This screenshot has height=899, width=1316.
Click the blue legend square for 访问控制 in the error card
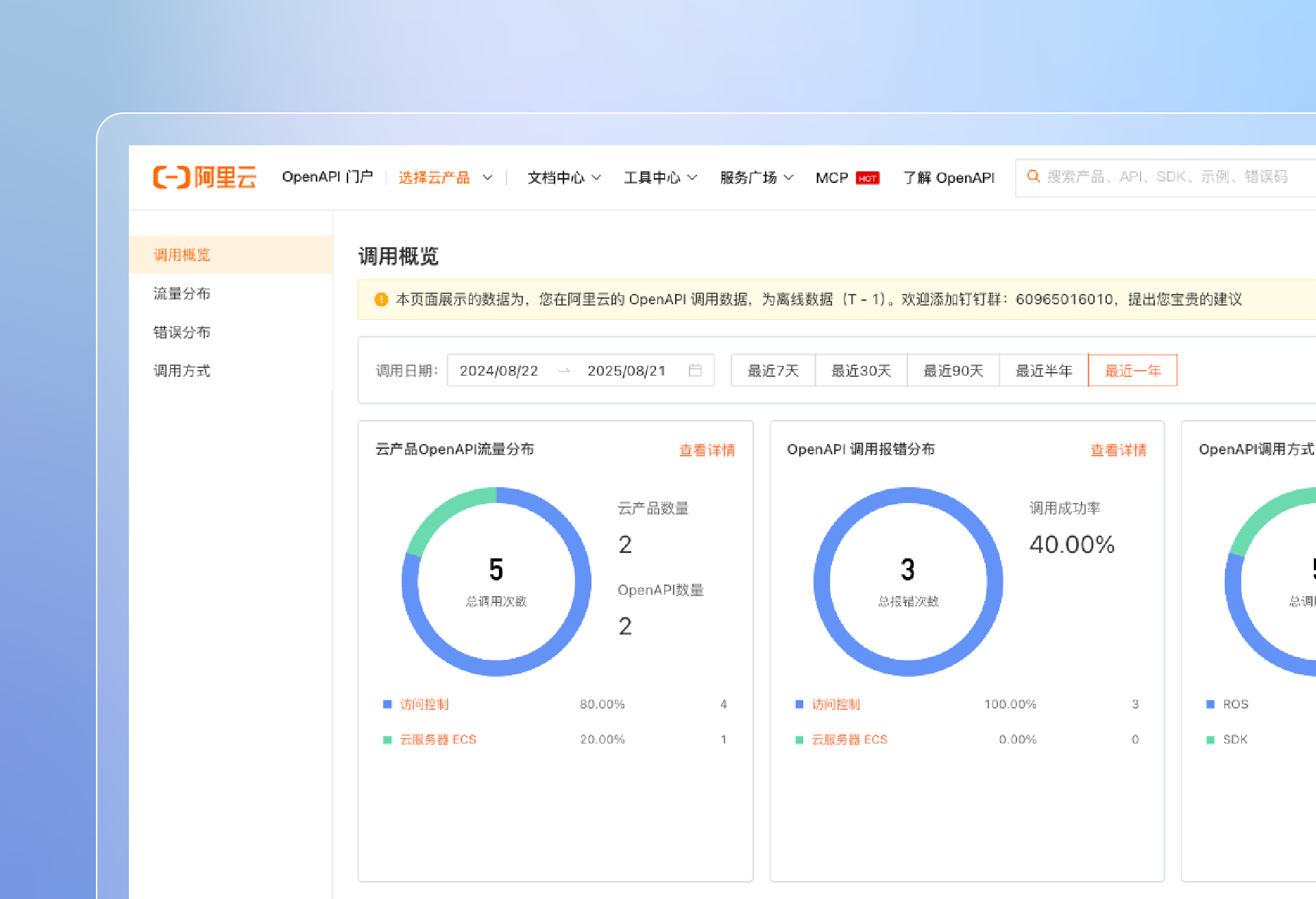point(799,704)
